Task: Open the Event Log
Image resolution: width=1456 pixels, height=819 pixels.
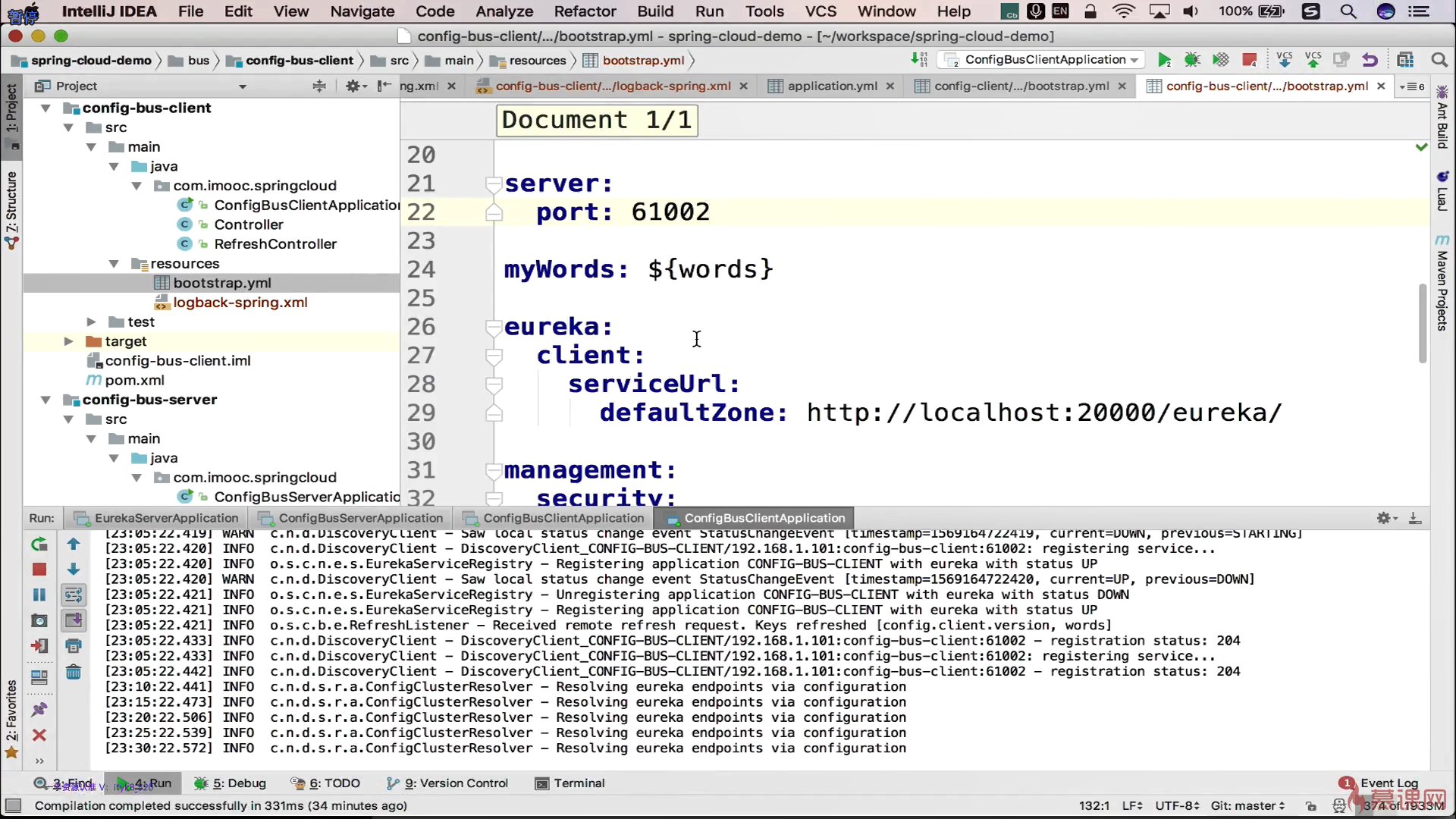Action: click(x=1389, y=783)
